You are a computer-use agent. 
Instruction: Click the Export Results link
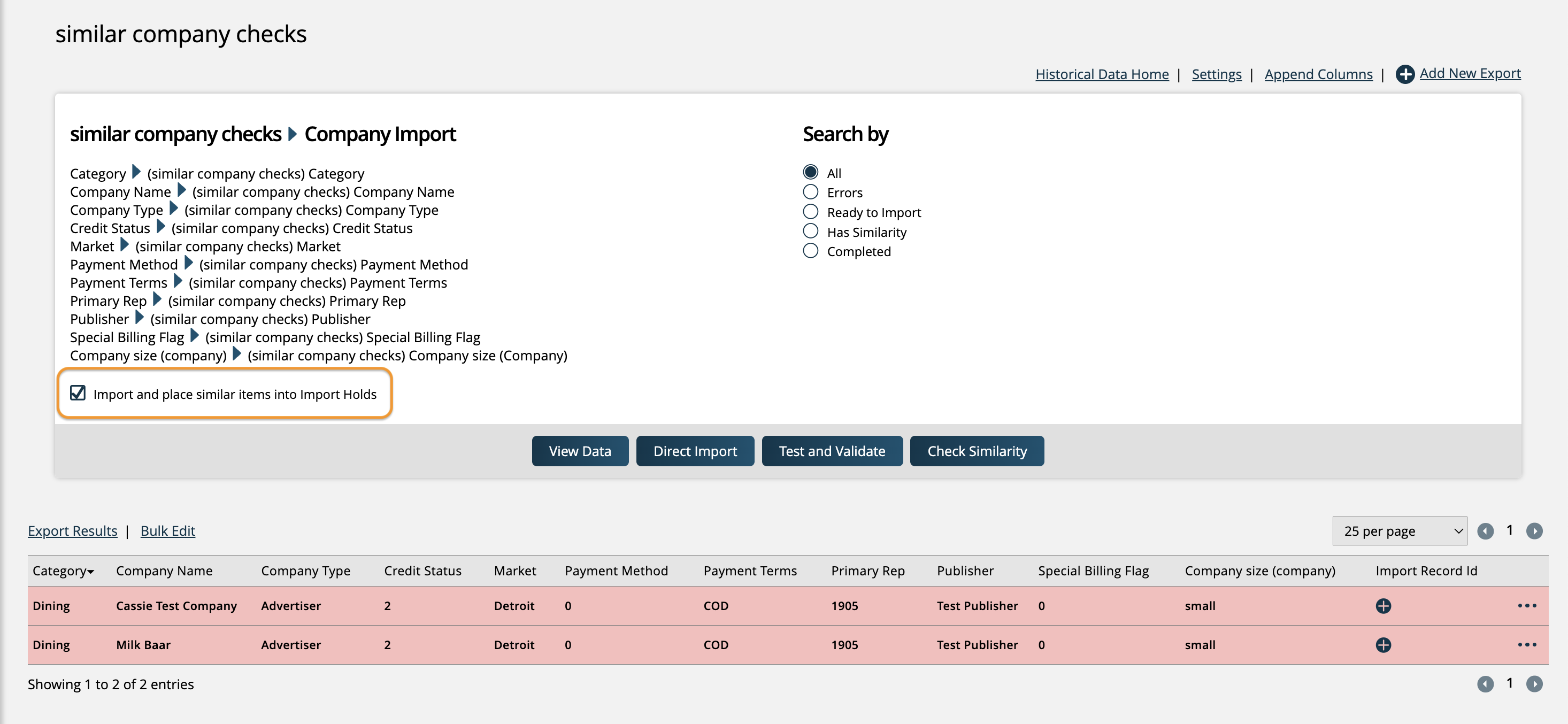[72, 531]
